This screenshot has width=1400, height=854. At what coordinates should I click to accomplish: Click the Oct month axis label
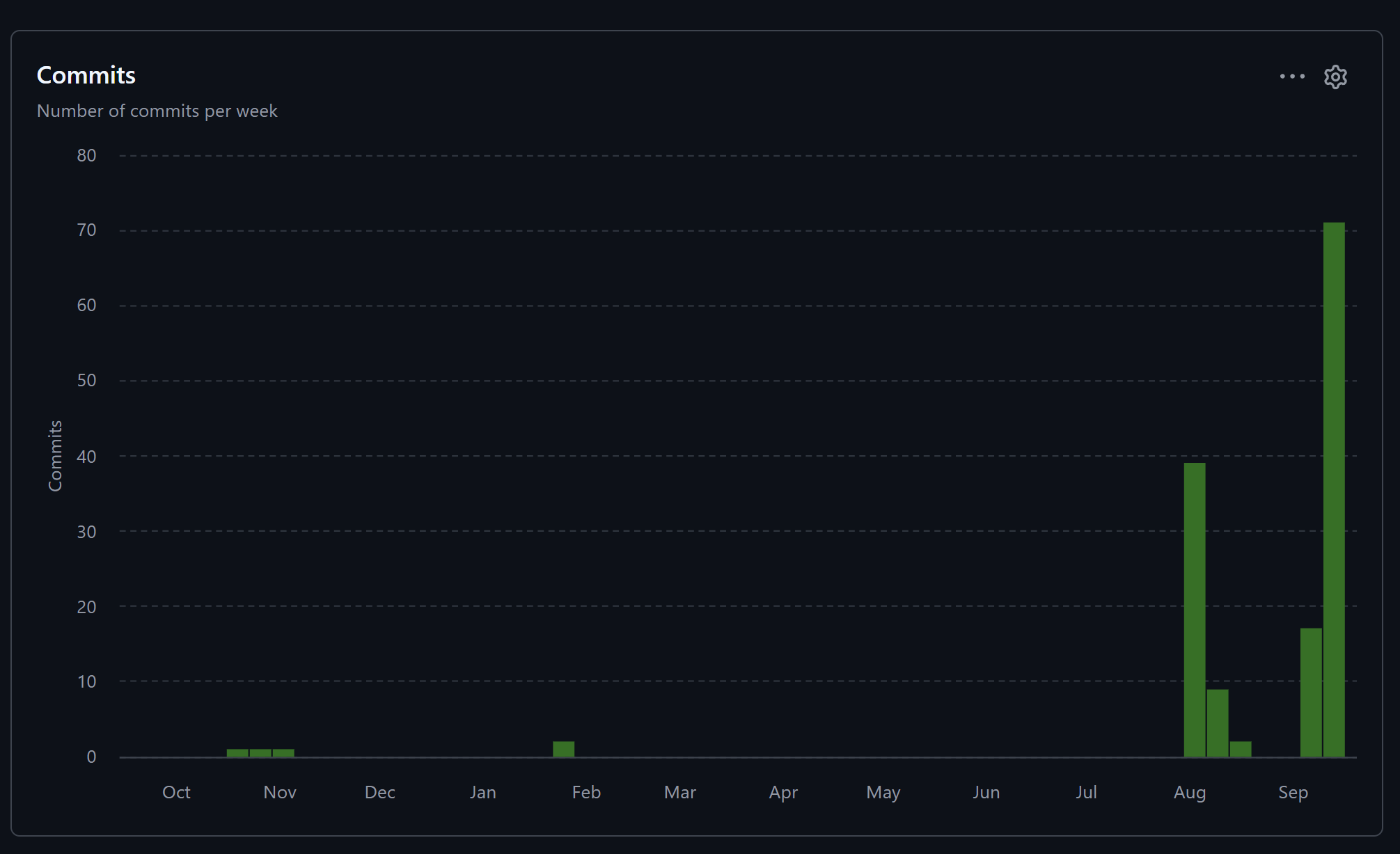(176, 792)
